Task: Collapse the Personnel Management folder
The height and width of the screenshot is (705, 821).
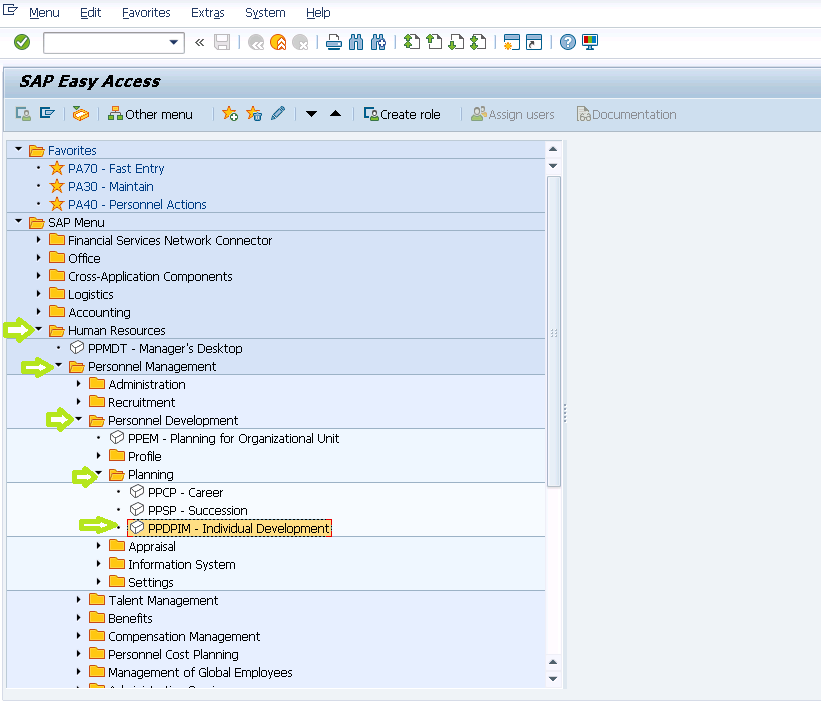Action: (59, 365)
